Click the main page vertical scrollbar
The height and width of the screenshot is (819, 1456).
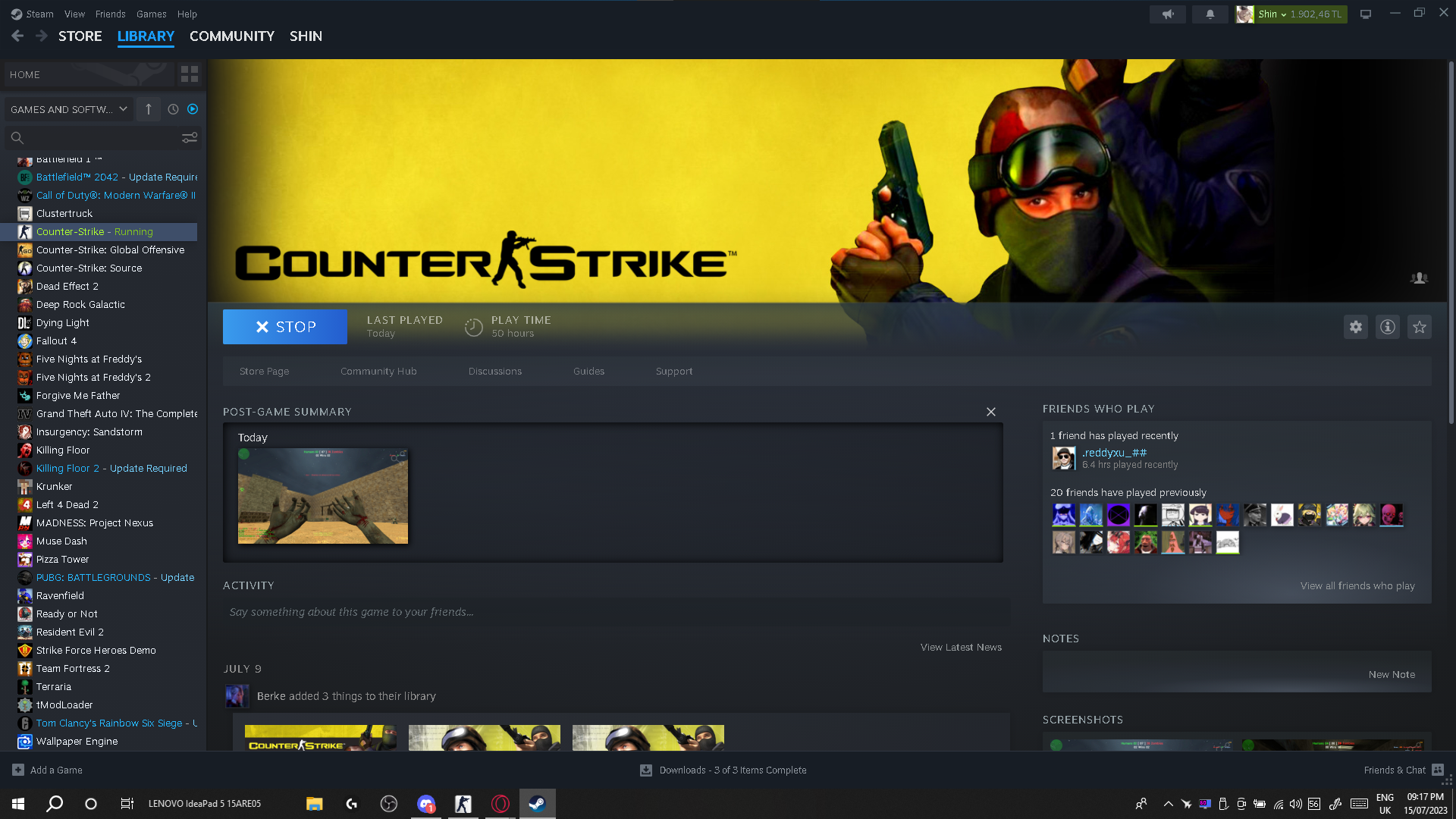(1451, 243)
